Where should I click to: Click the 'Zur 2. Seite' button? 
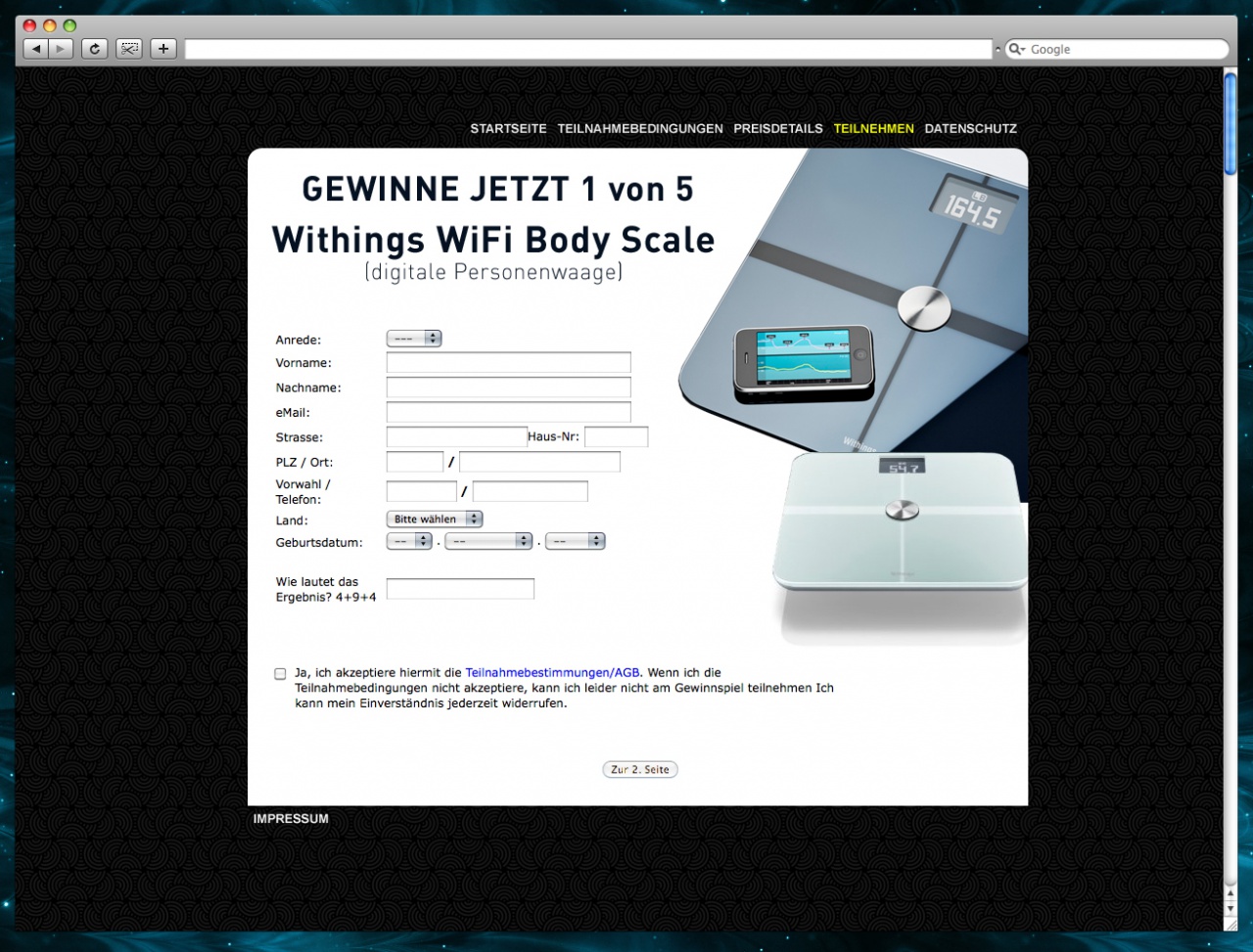click(640, 770)
